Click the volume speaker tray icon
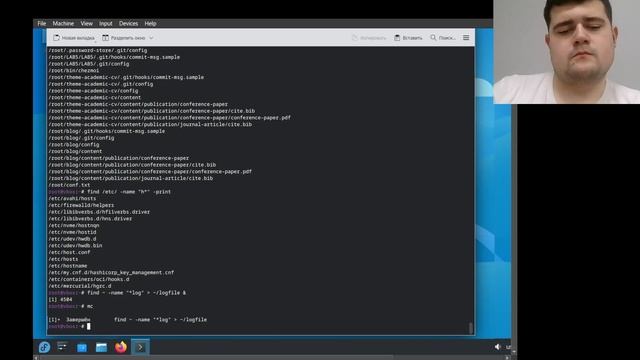 pos(497,347)
